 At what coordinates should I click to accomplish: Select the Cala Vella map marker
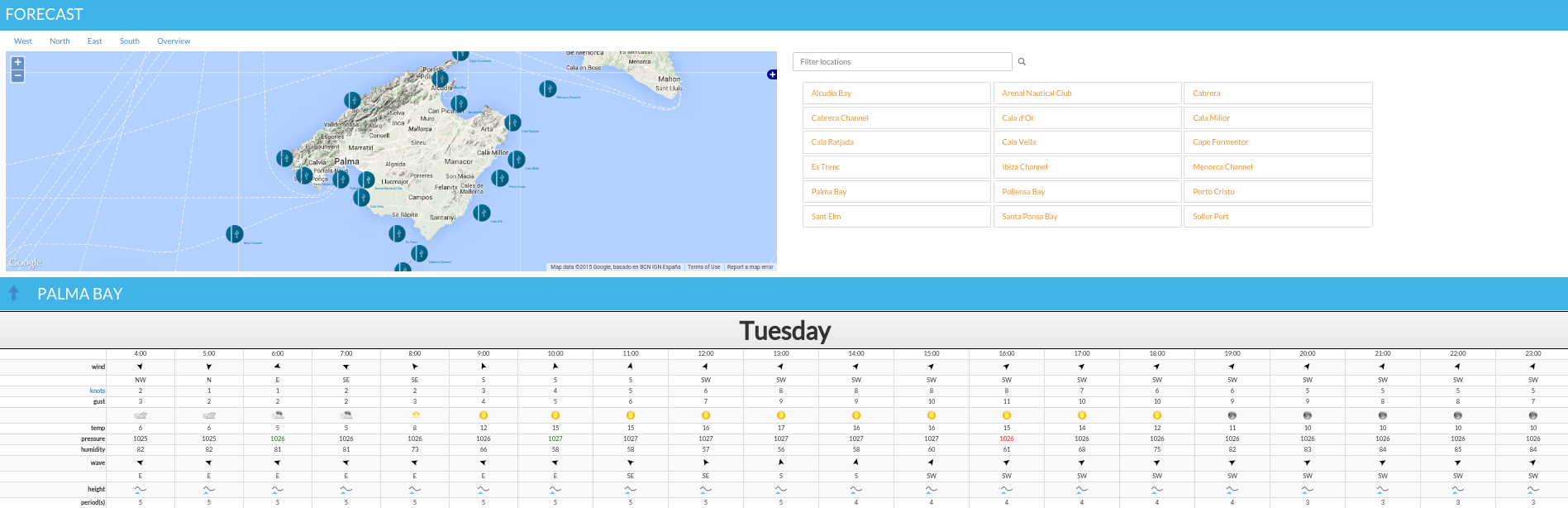[361, 198]
